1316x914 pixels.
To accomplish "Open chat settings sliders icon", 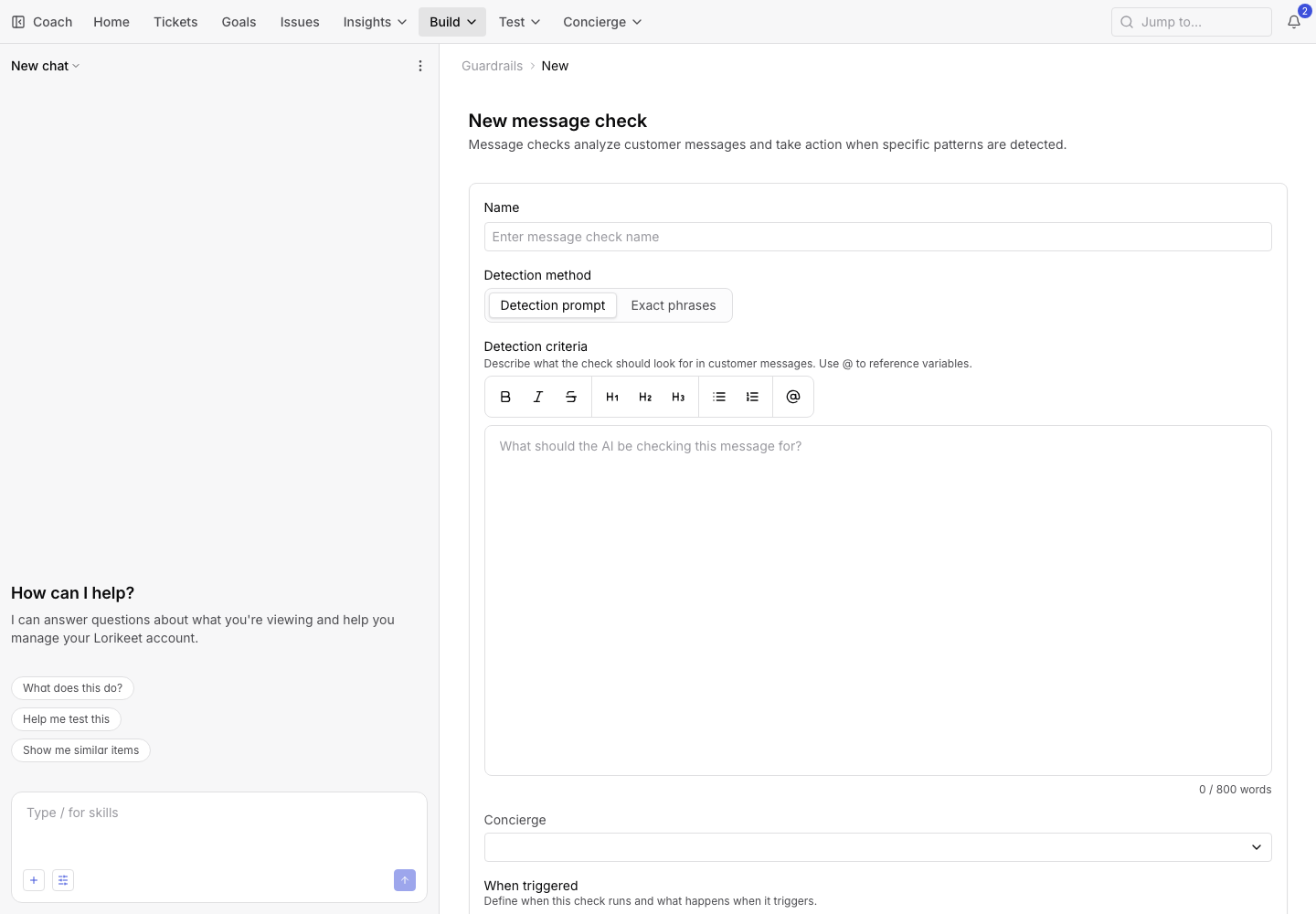I will coord(63,880).
